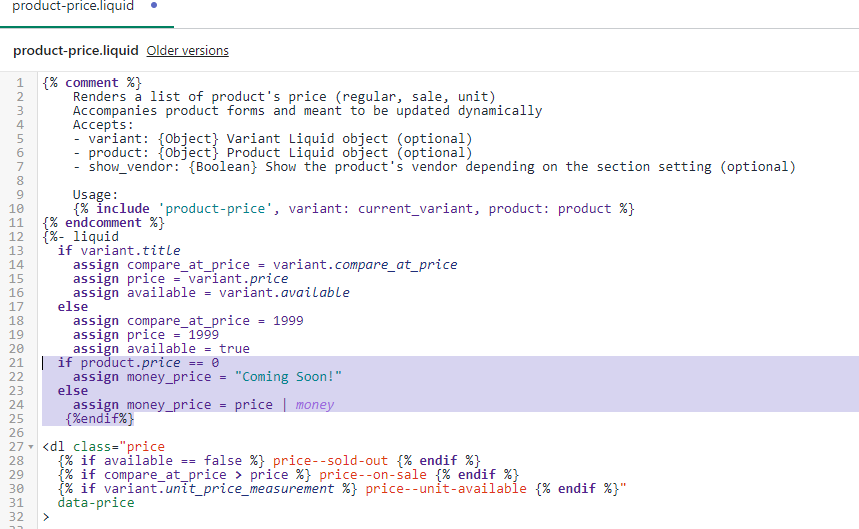Image resolution: width=859 pixels, height=529 pixels.
Task: Click the unsaved-changes dot on the file tab
Action: [x=153, y=6]
